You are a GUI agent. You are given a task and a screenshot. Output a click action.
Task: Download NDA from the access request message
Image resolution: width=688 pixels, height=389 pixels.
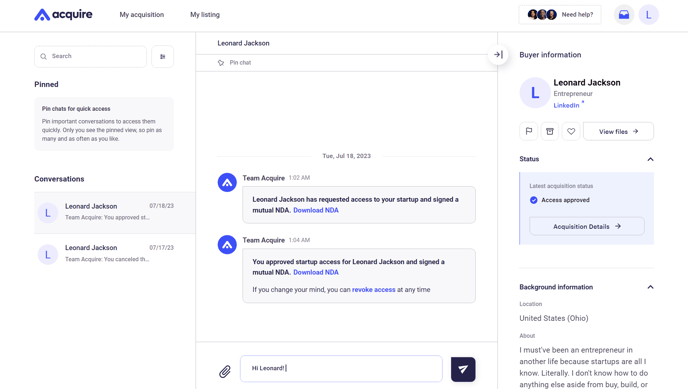(x=316, y=210)
